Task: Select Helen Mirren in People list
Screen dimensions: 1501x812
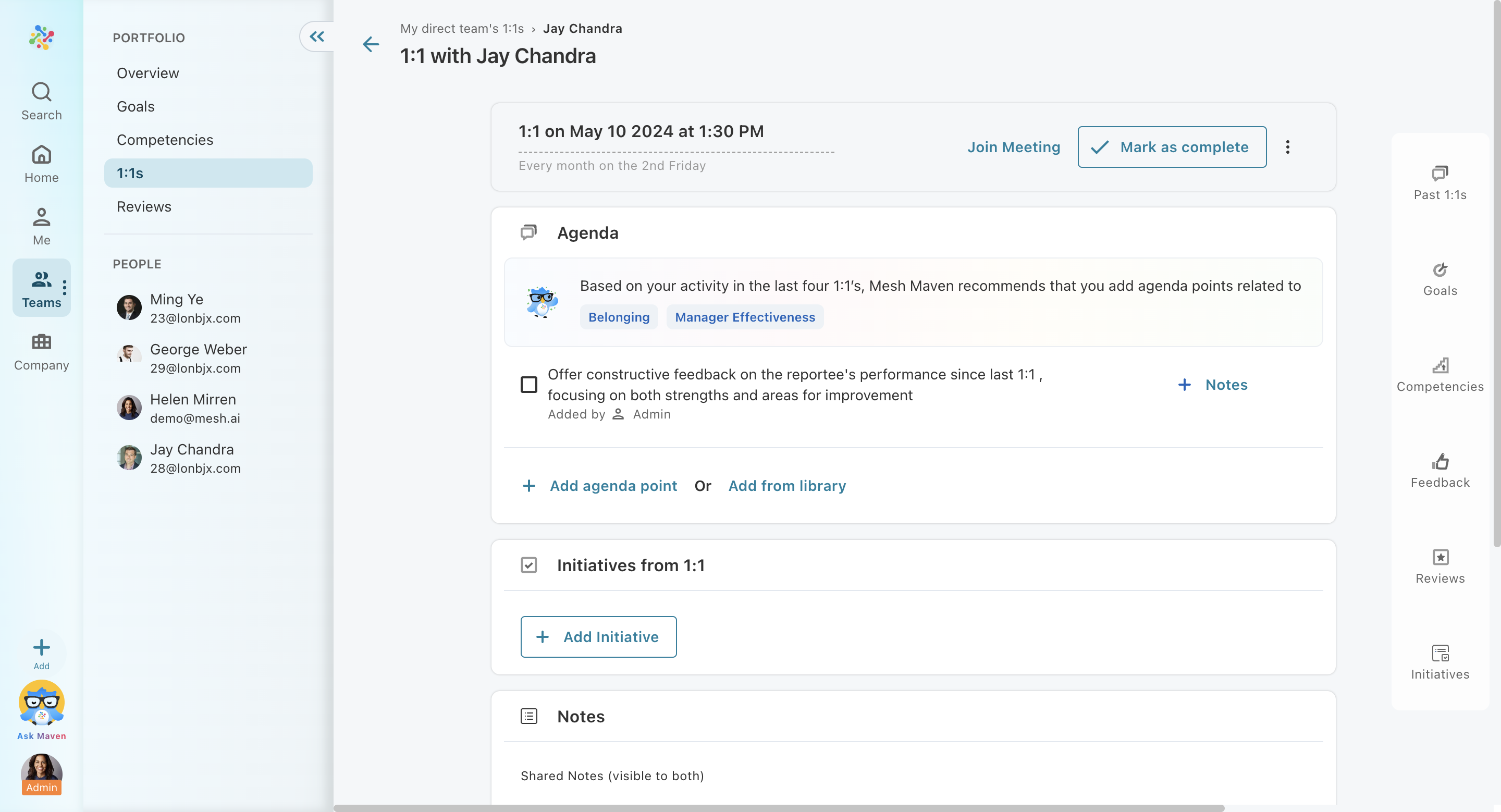Action: click(x=192, y=408)
